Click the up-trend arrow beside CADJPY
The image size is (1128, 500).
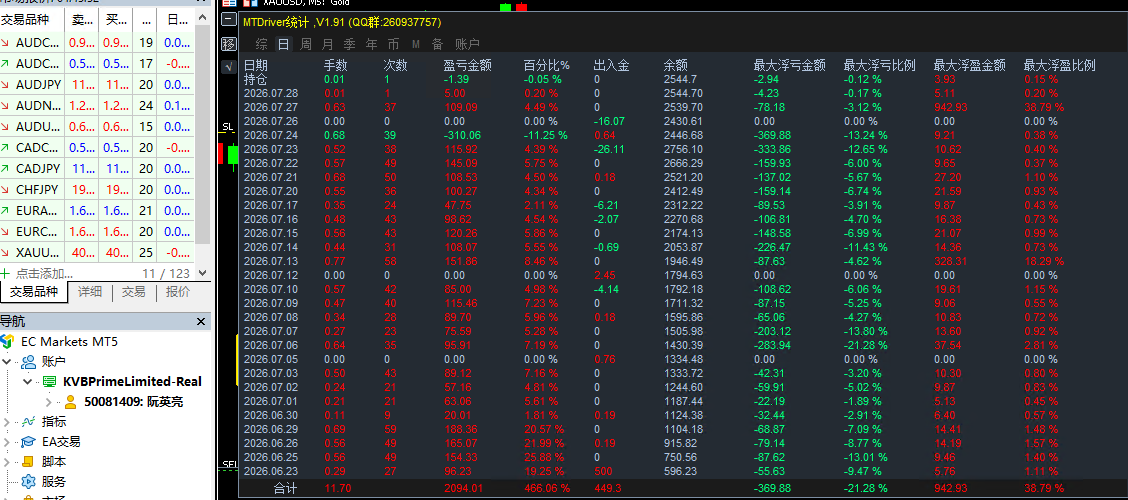coord(6,168)
